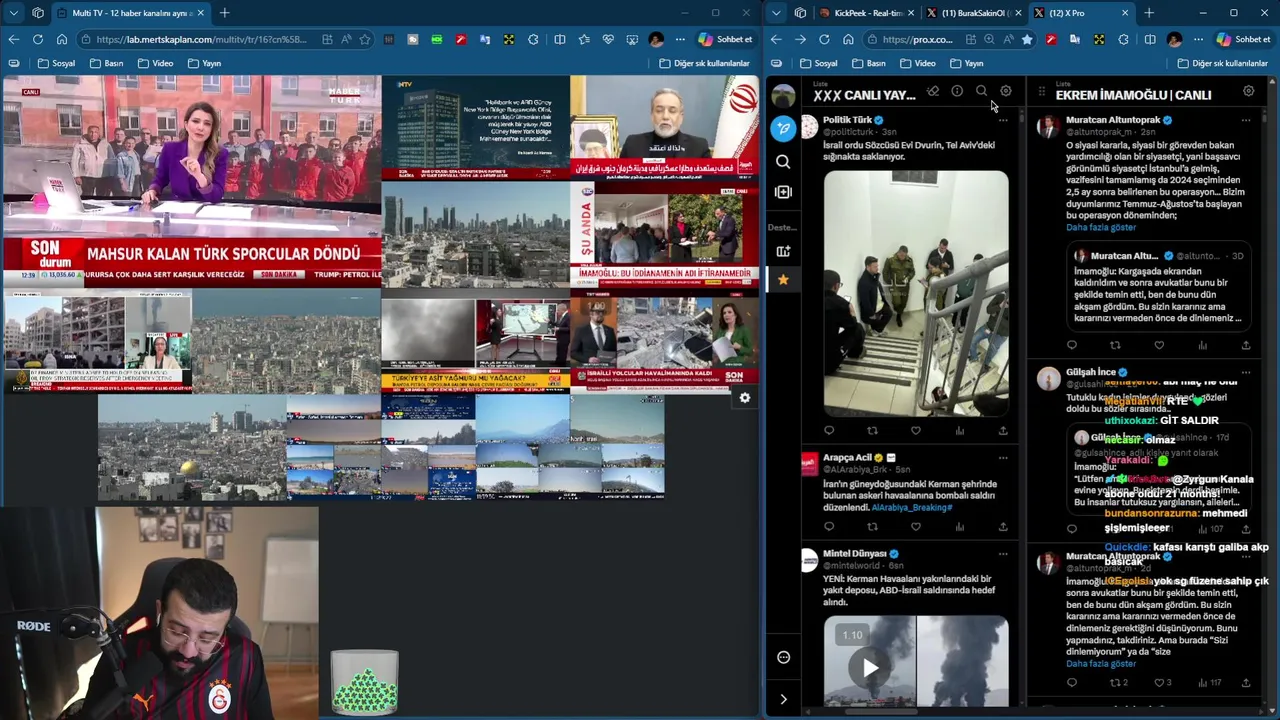
Task: Expand the X Pro sidebar with bottom arrow
Action: coord(783,699)
